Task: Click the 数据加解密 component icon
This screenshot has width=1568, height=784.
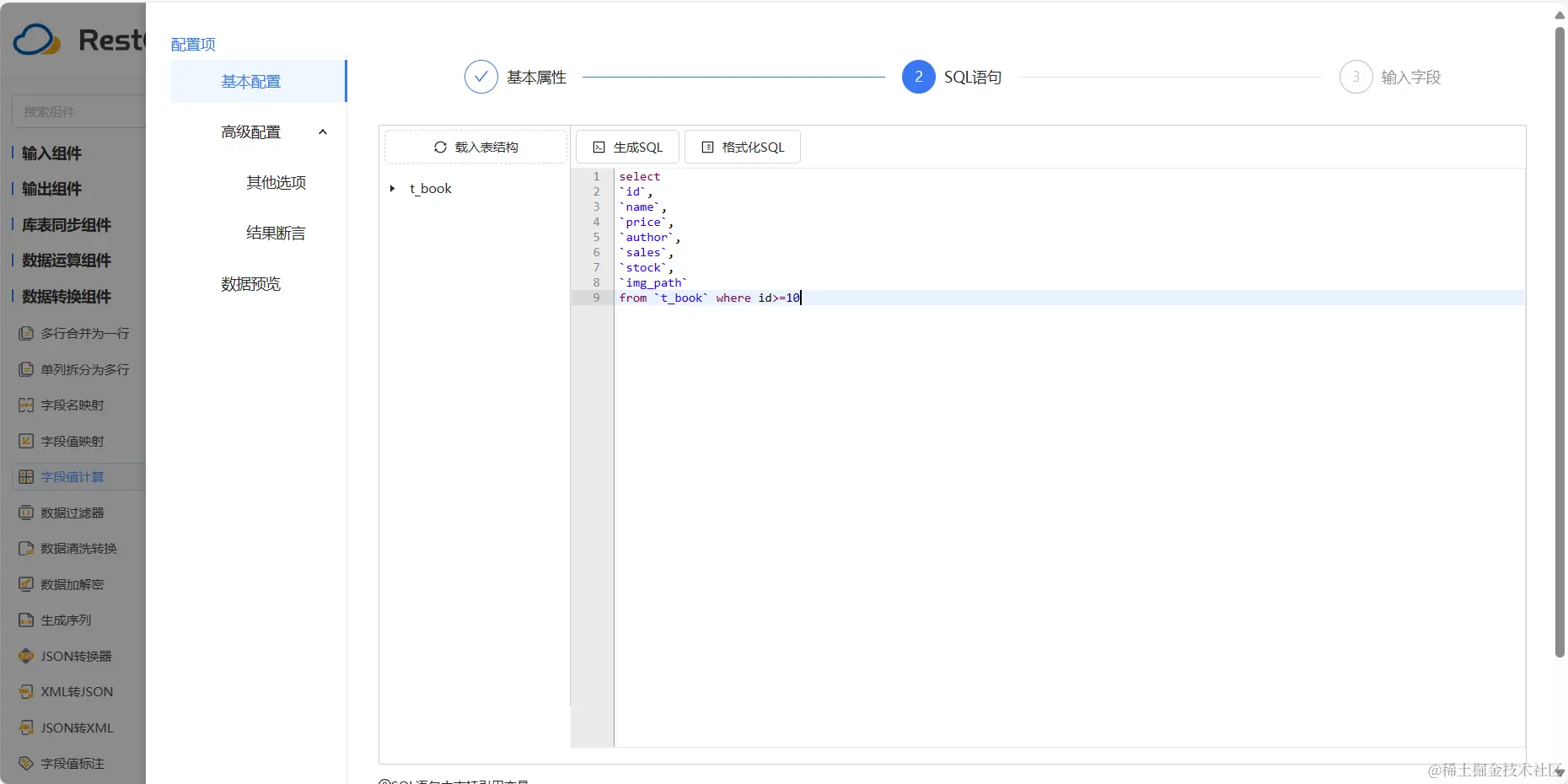Action: click(x=26, y=584)
